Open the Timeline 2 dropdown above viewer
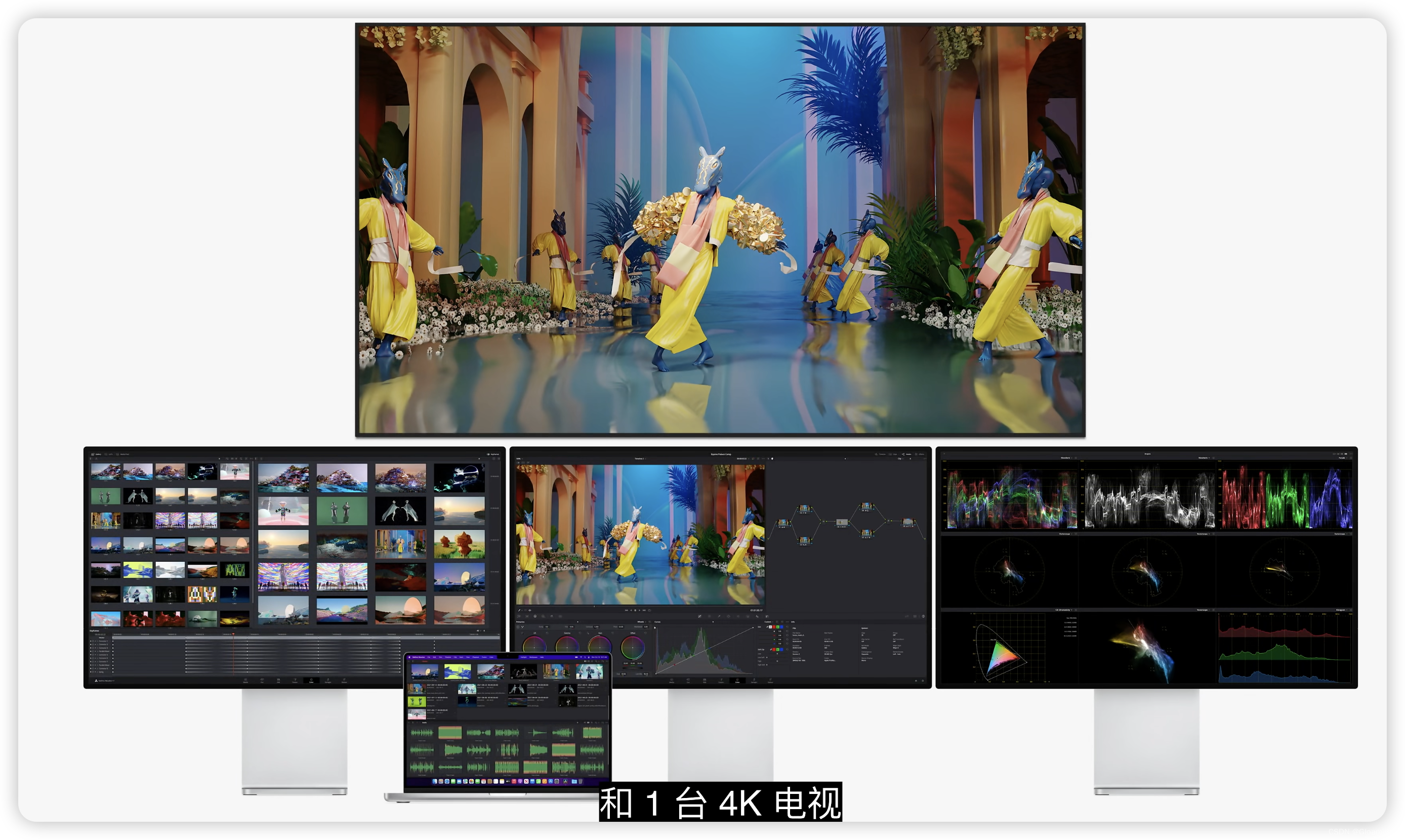This screenshot has height=840, width=1405. point(640,459)
